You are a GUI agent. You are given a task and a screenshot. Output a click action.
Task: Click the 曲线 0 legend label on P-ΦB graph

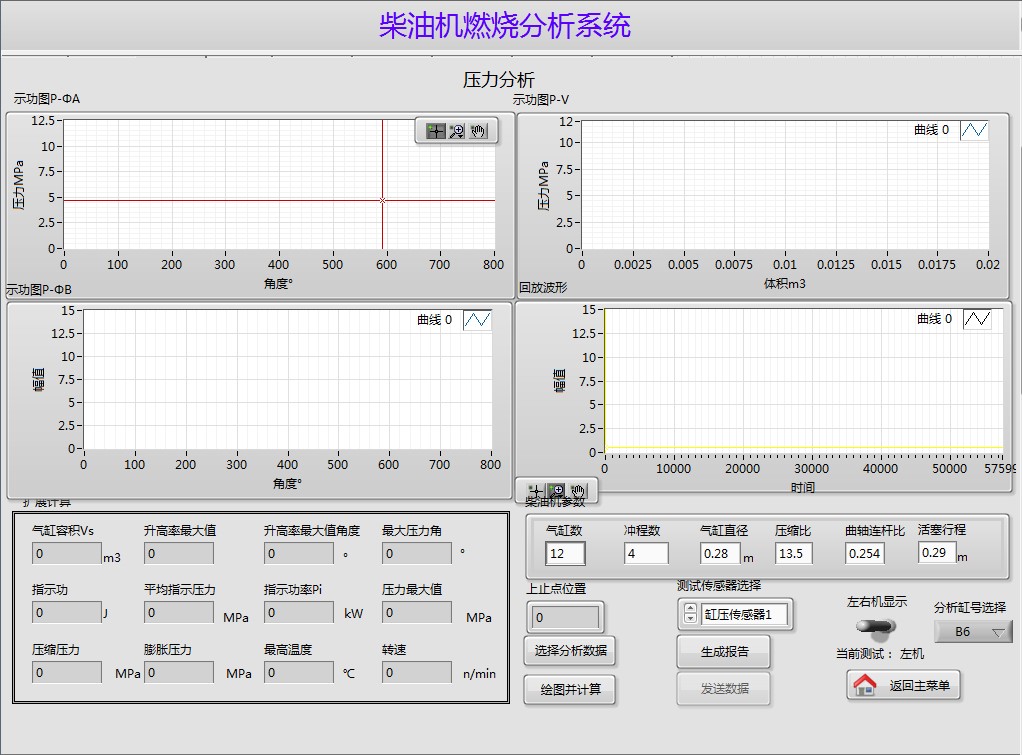[435, 319]
